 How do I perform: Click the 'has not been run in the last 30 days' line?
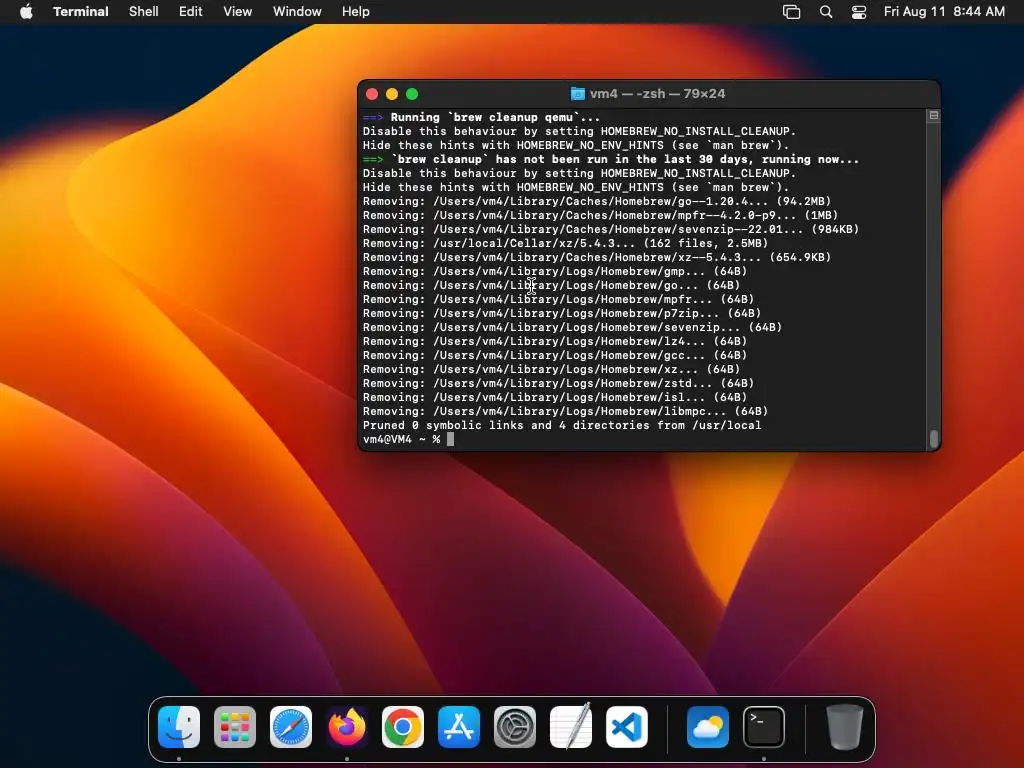tap(611, 159)
